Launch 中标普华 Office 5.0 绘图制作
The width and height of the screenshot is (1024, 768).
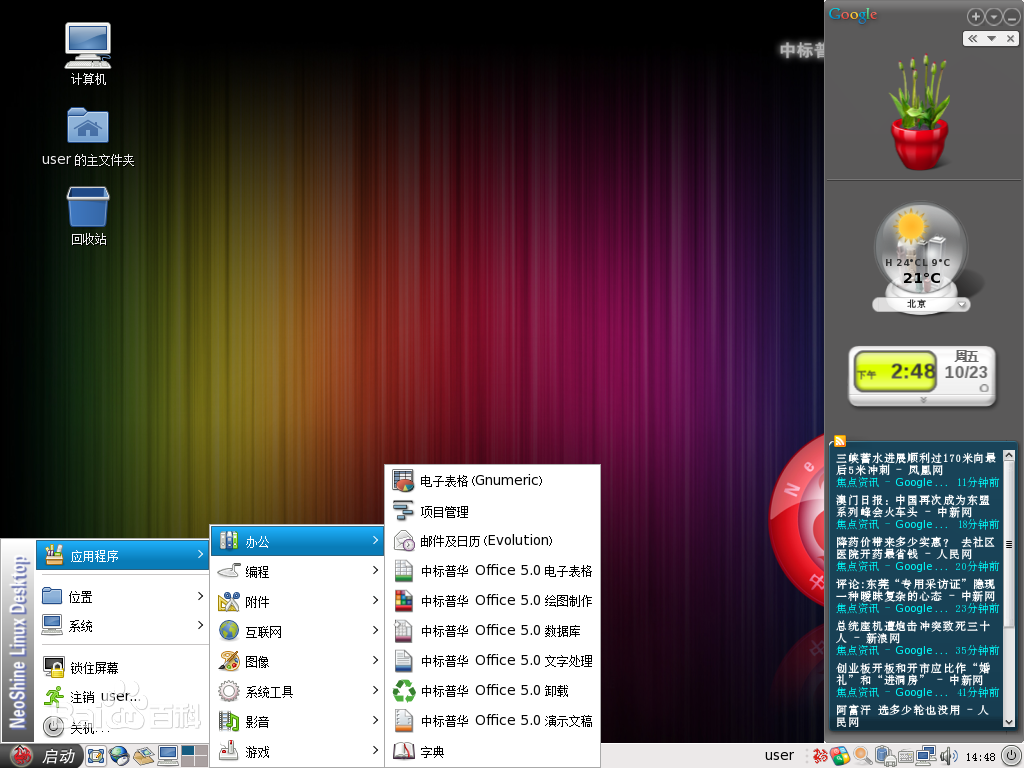click(493, 601)
